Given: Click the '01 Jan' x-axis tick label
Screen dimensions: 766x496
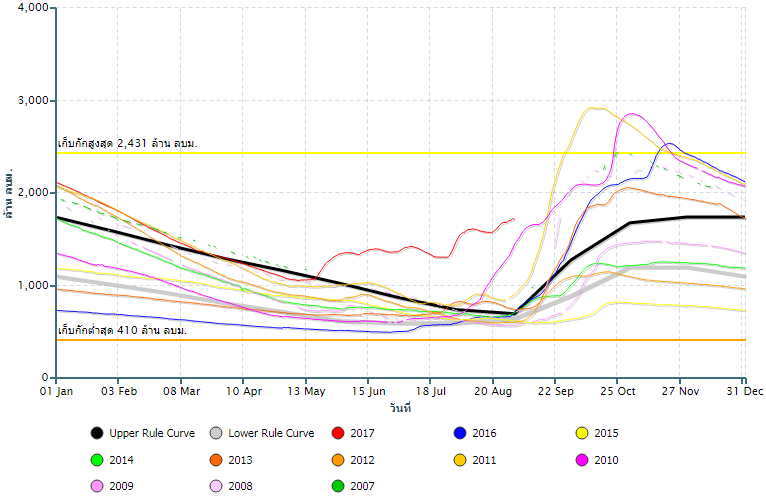Looking at the screenshot, I should tap(57, 392).
